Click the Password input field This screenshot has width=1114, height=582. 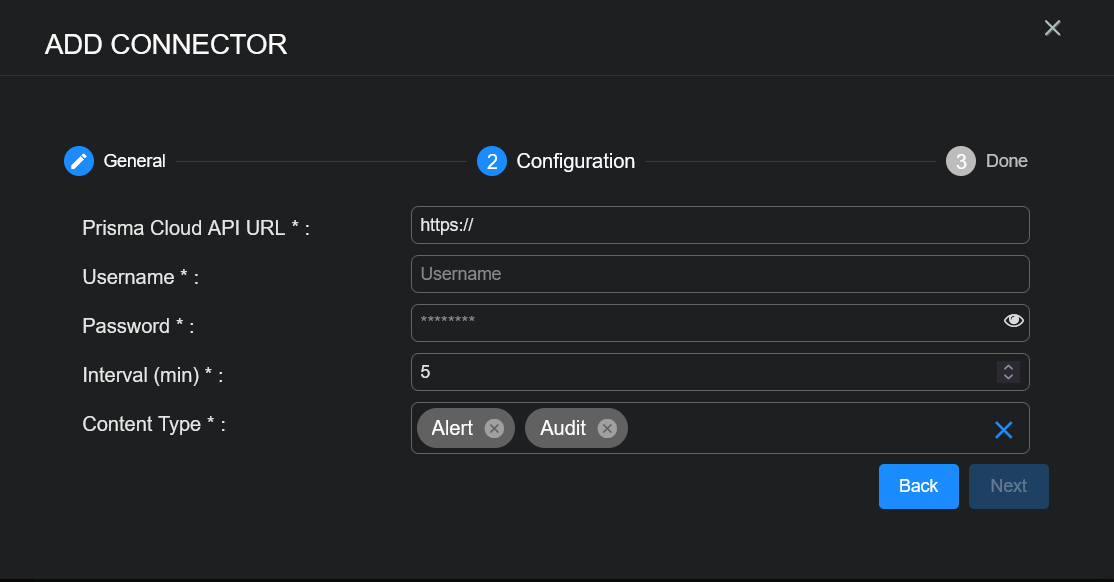point(700,323)
